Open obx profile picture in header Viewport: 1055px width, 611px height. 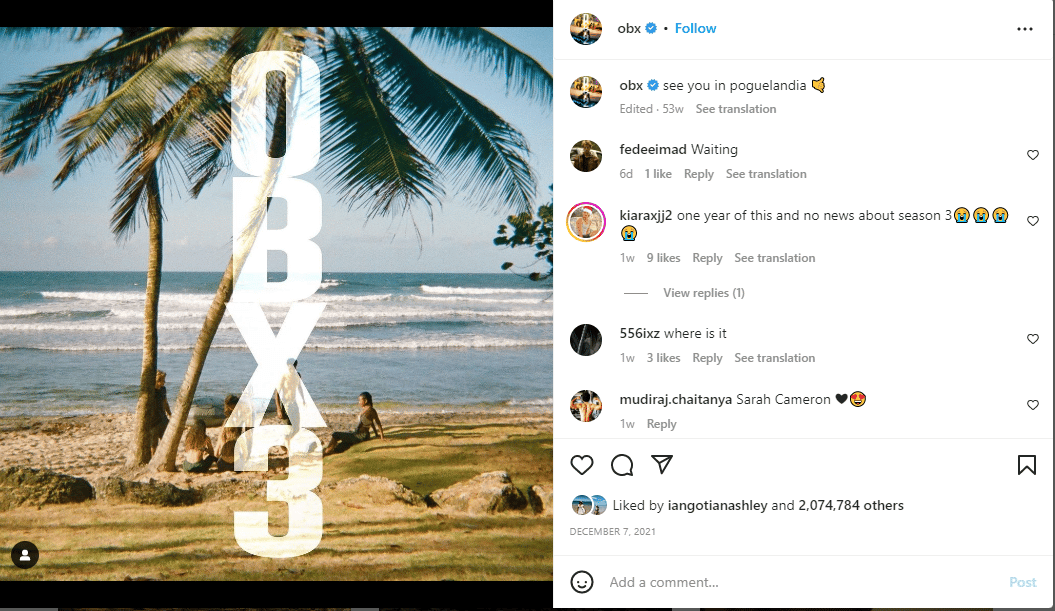(586, 29)
